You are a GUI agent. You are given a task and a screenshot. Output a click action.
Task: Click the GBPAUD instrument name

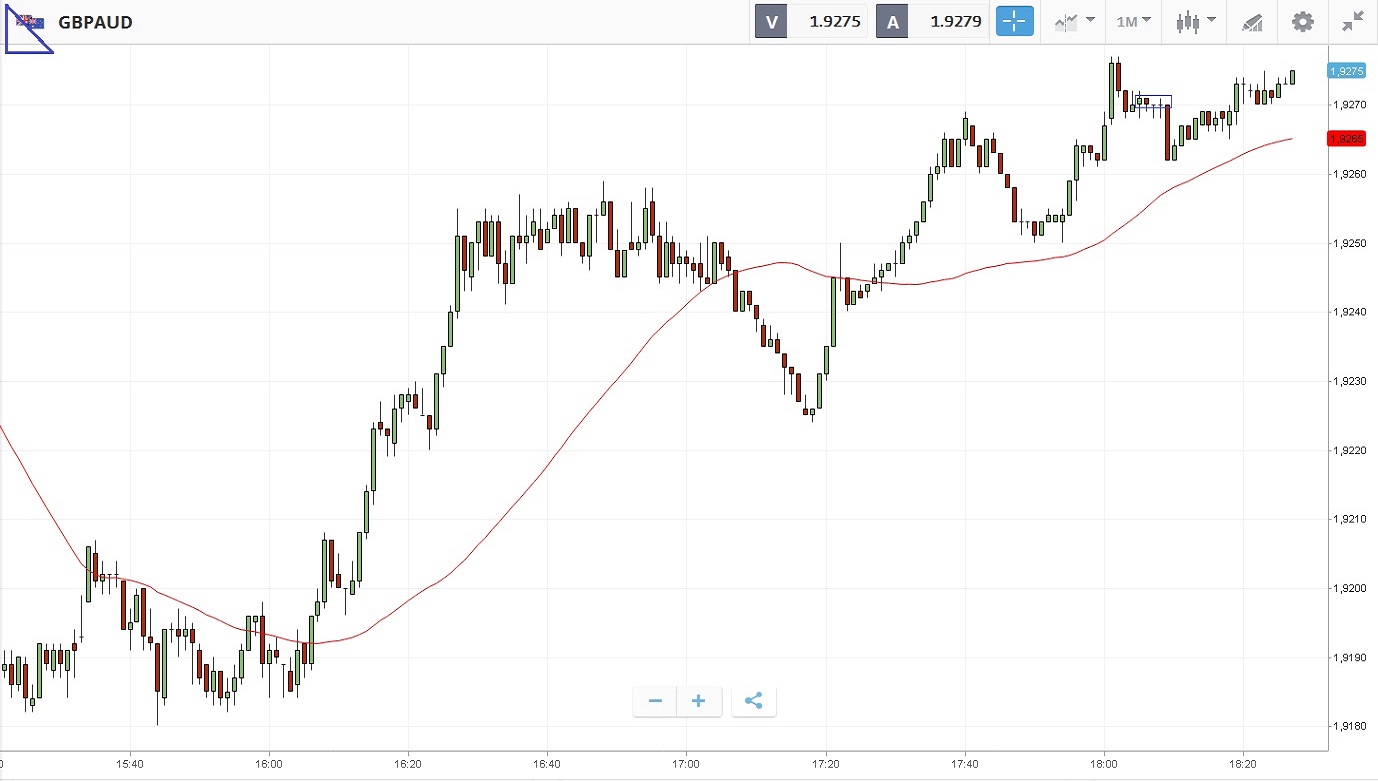coord(95,22)
